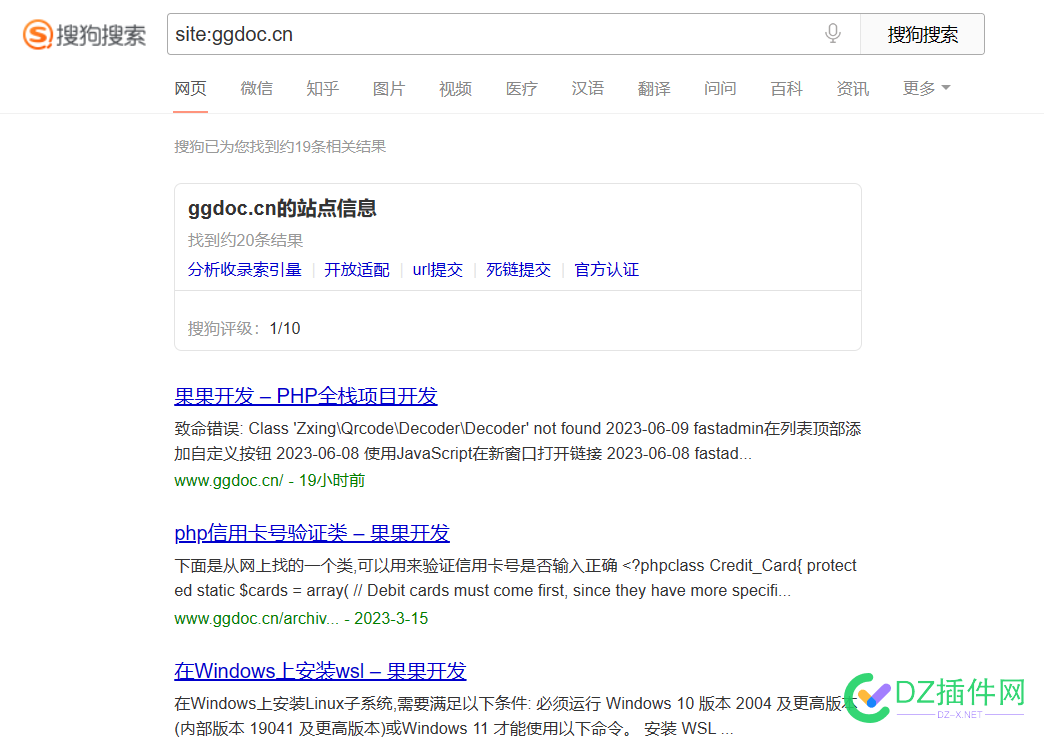This screenshot has height=738, width=1044.
Task: Open the 知乎 tab
Action: (323, 89)
